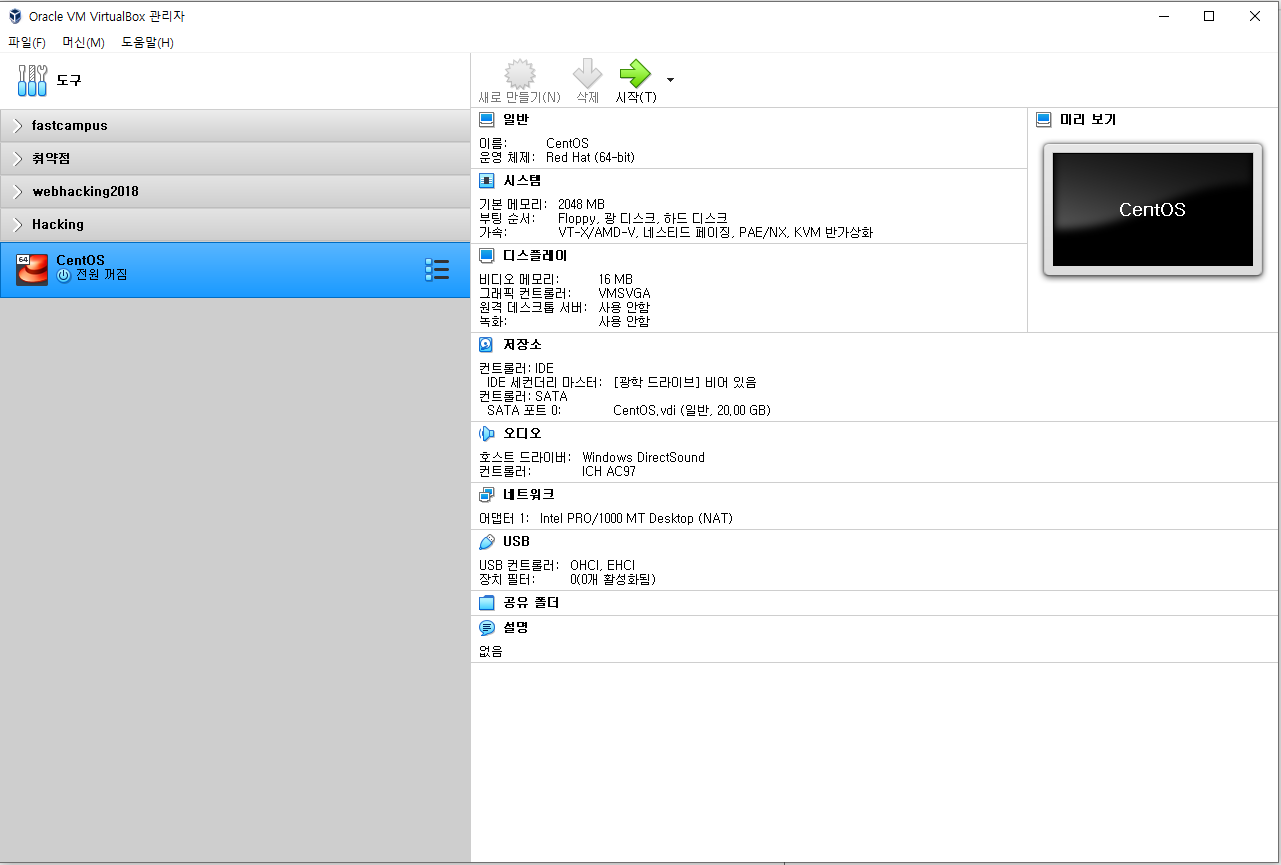Click the '미리 보기' preview heading
The height and width of the screenshot is (865, 1281).
[1088, 119]
